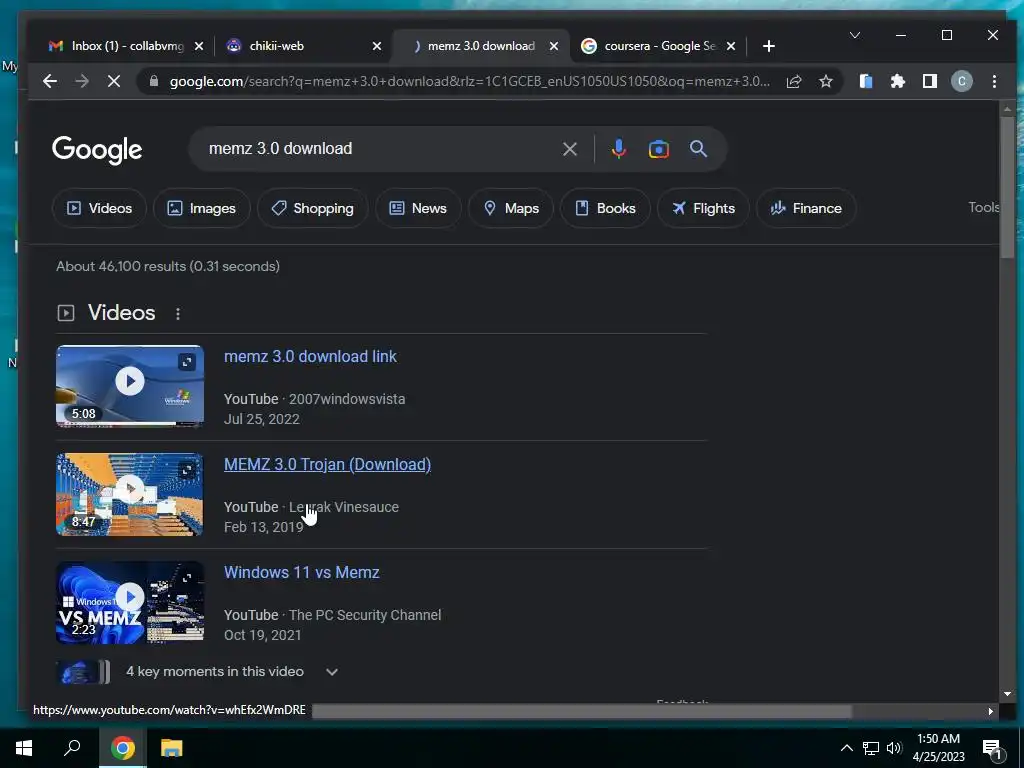Viewport: 1024px width, 768px height.
Task: Click the forward navigation arrow
Action: [x=82, y=81]
